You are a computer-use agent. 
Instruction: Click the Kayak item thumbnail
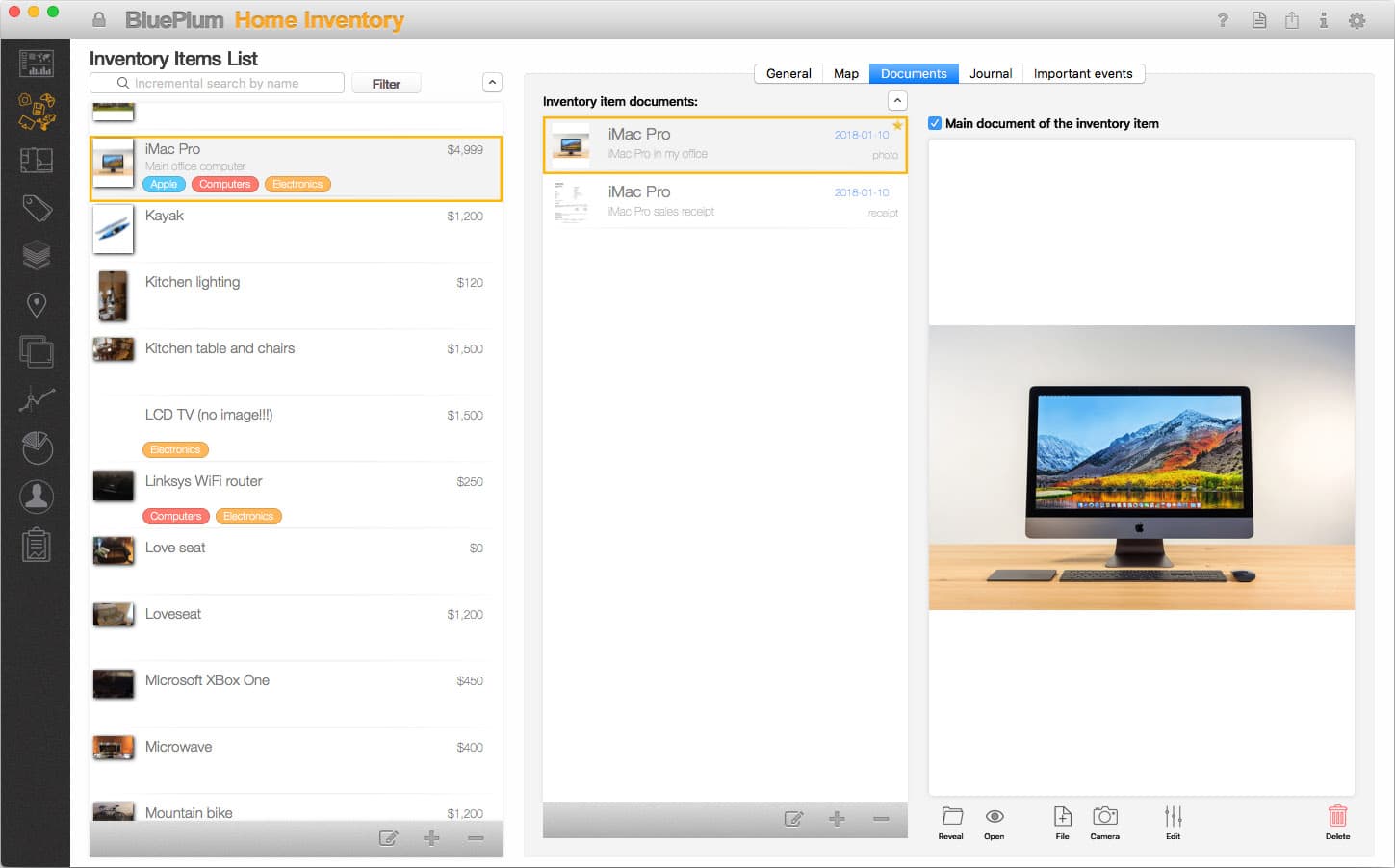(x=113, y=229)
